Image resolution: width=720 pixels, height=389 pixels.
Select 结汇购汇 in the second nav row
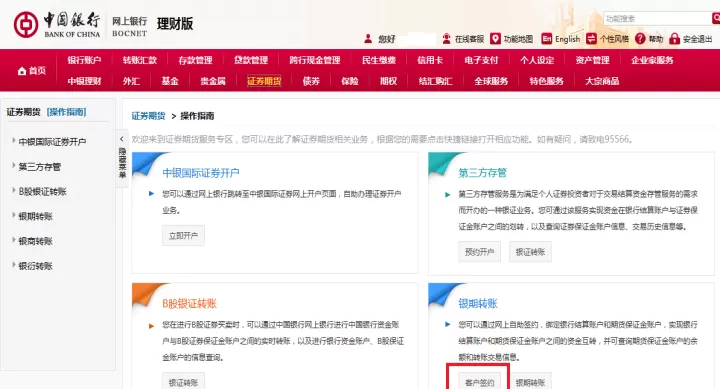click(x=435, y=81)
